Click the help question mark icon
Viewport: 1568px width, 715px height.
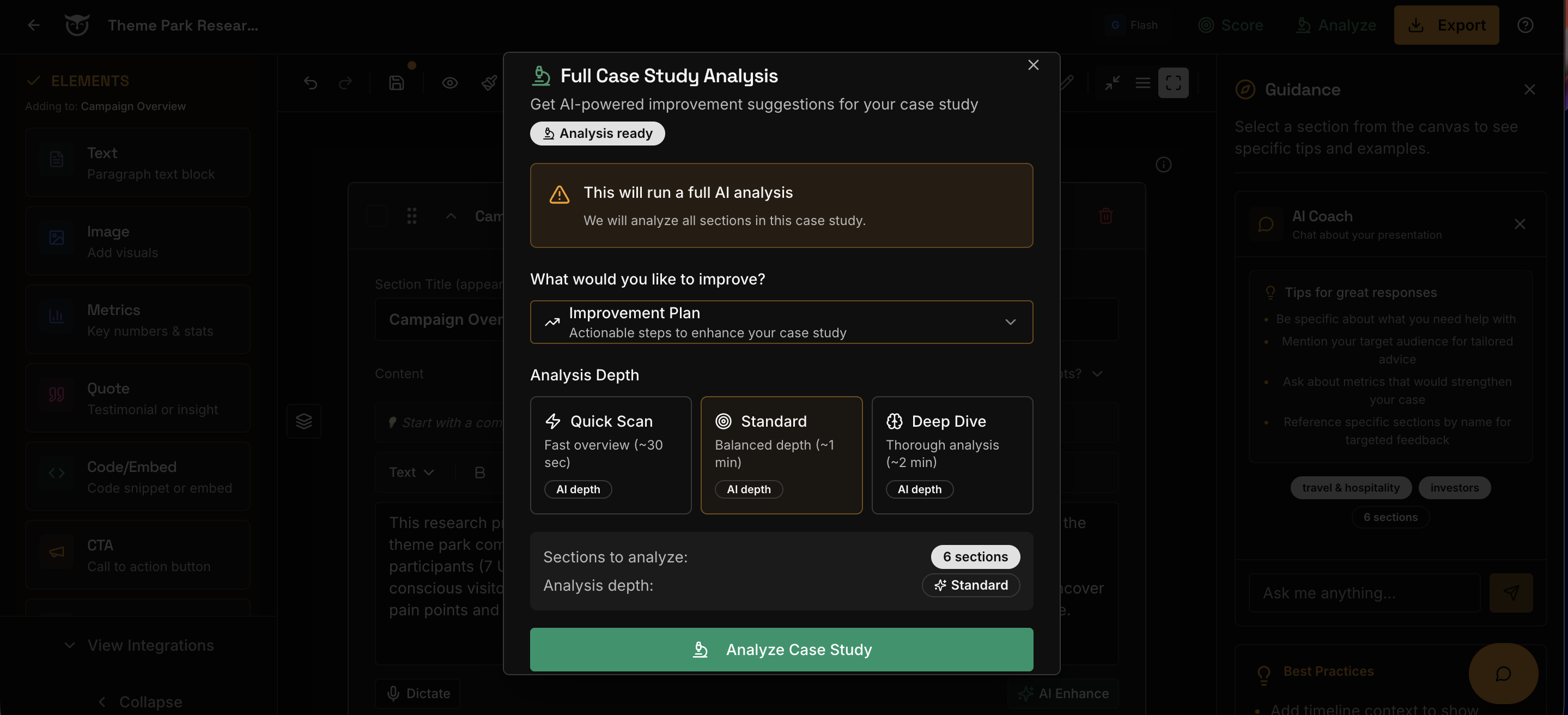click(1526, 25)
